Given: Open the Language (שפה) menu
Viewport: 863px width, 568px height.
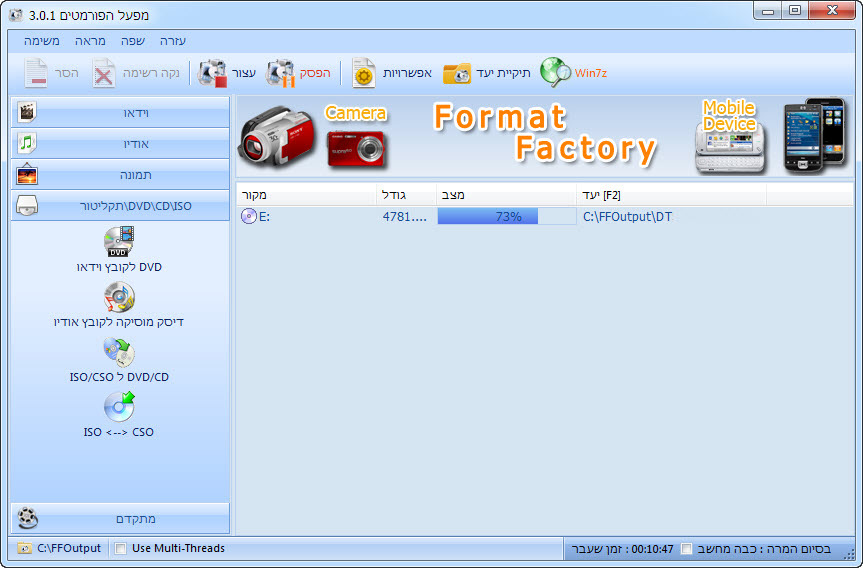Looking at the screenshot, I should click(133, 41).
